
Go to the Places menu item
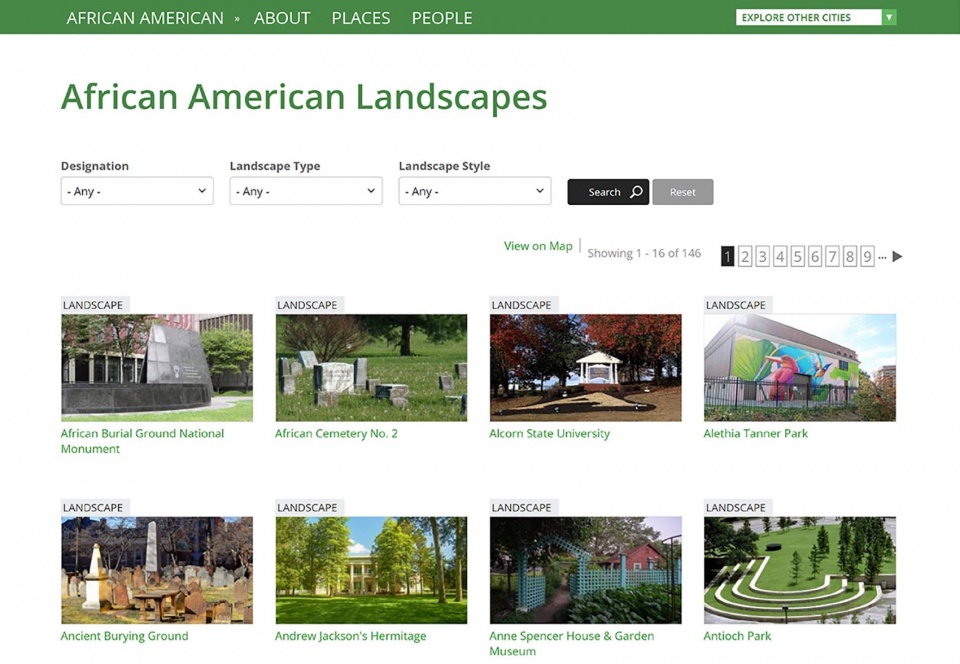pos(361,18)
